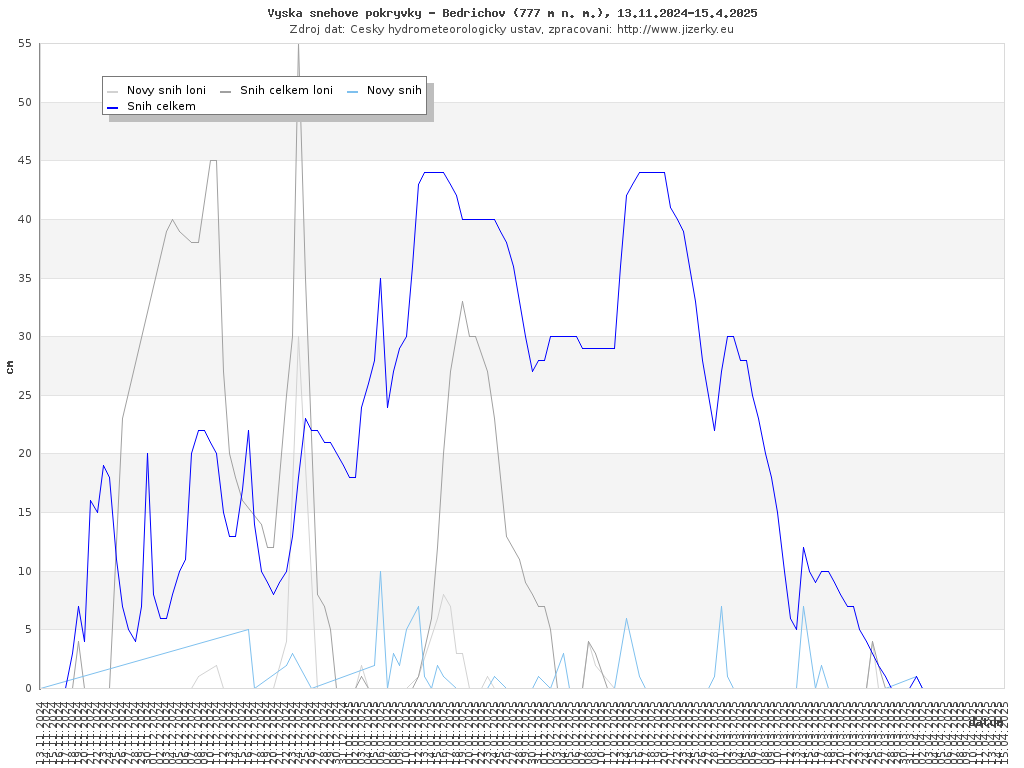Select the 'Snih celkem' legend label
The image size is (1024, 768).
click(161, 107)
